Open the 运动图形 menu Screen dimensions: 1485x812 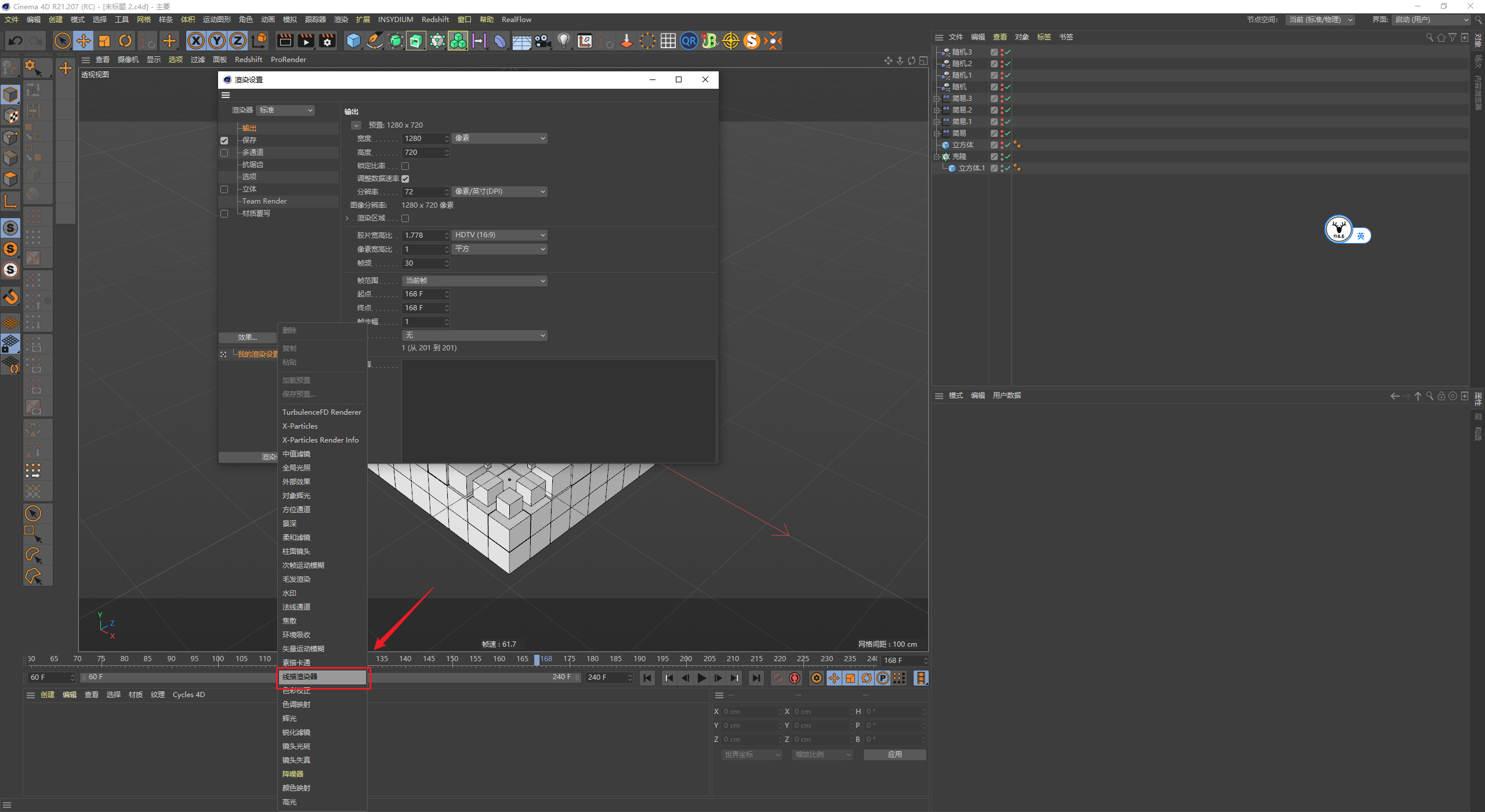click(x=217, y=20)
